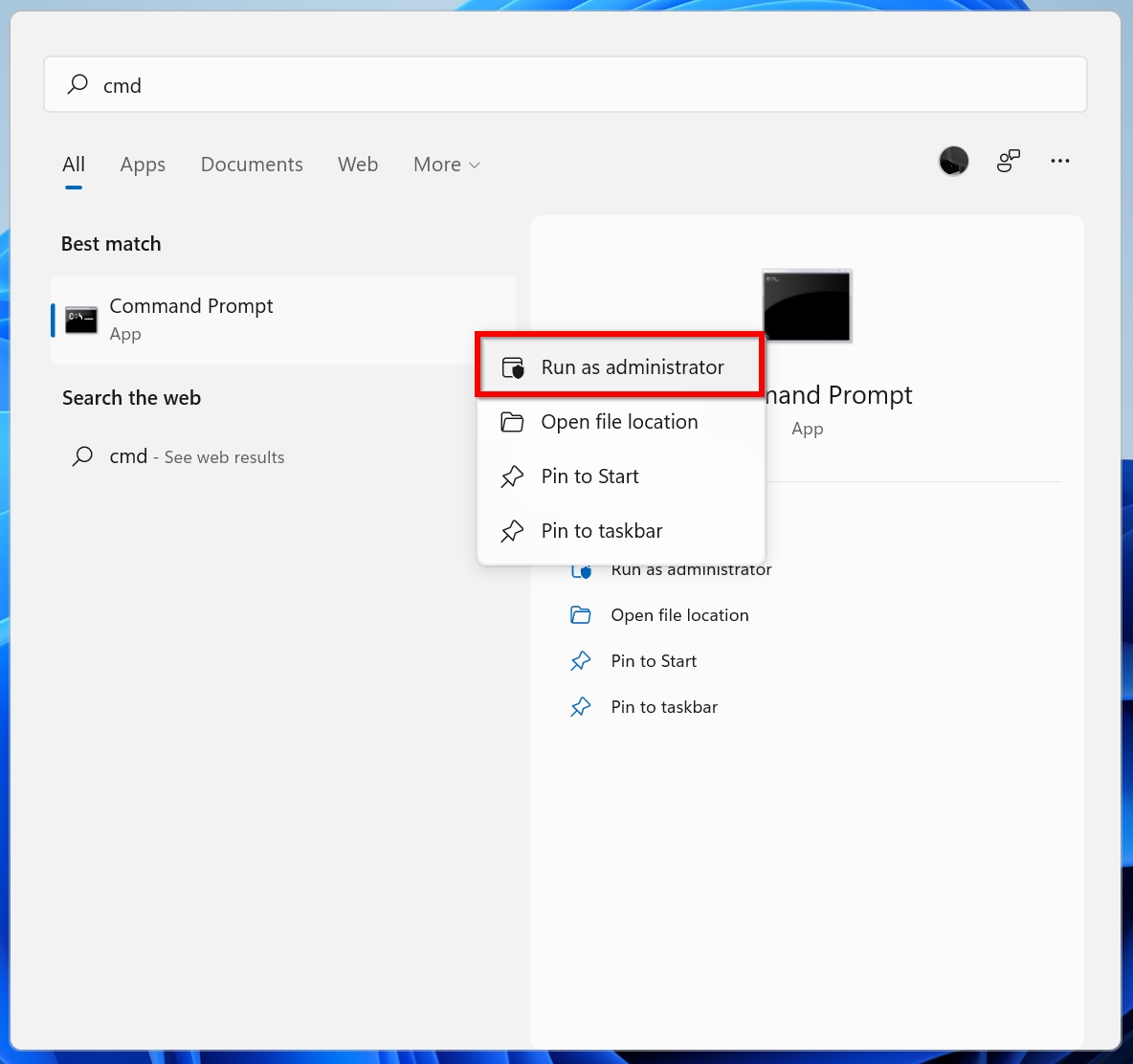Screen dimensions: 1133x1064
Task: Open cmd See web results link
Action: pyautogui.click(x=196, y=457)
